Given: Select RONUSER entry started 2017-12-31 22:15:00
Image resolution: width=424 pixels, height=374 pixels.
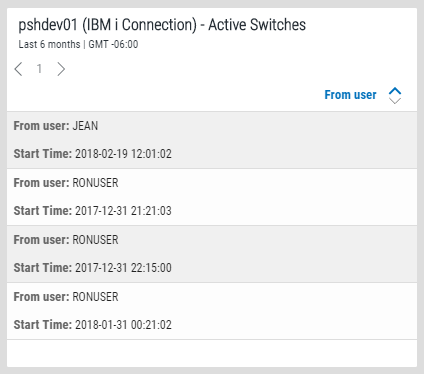Looking at the screenshot, I should [212, 254].
